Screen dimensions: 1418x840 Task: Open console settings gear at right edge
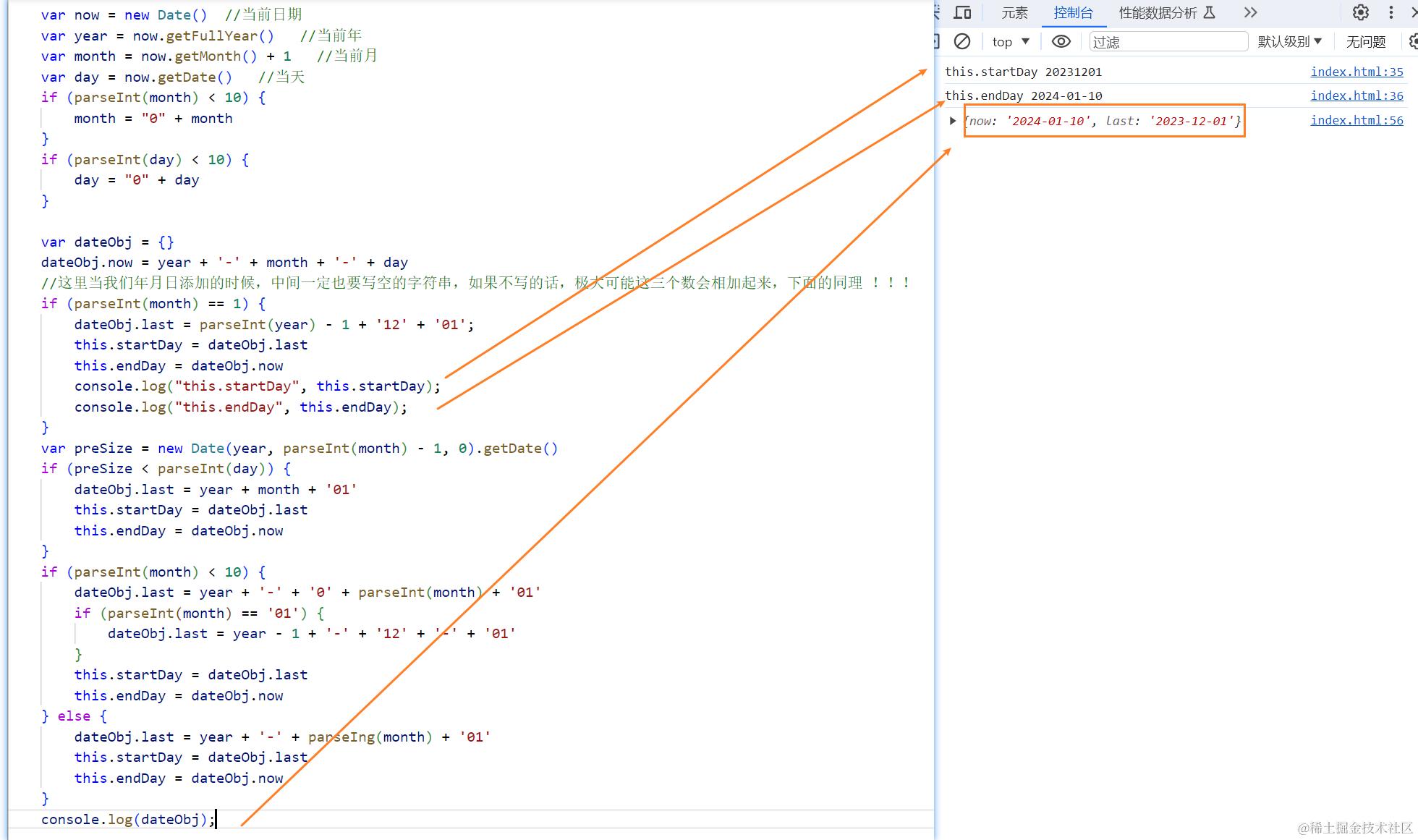tap(1413, 41)
